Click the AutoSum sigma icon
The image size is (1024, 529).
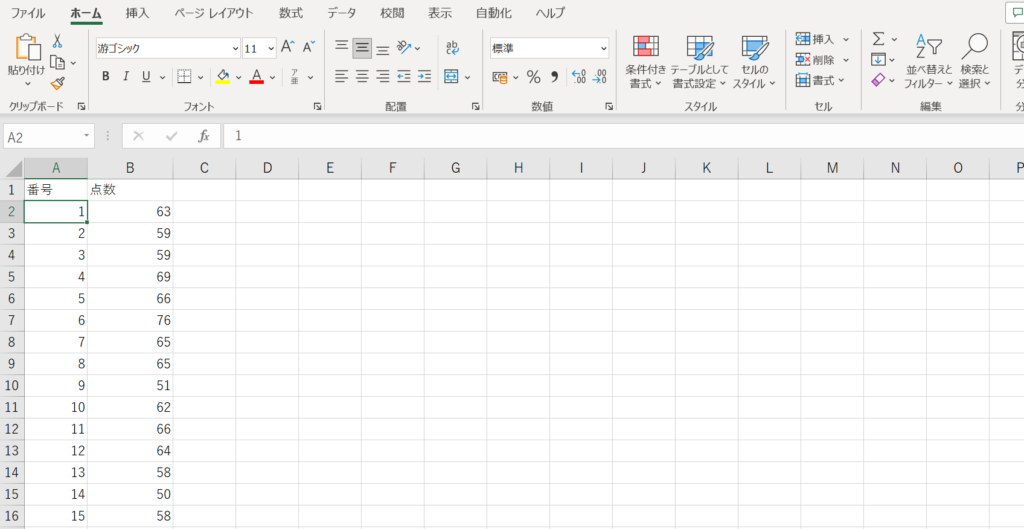point(879,39)
